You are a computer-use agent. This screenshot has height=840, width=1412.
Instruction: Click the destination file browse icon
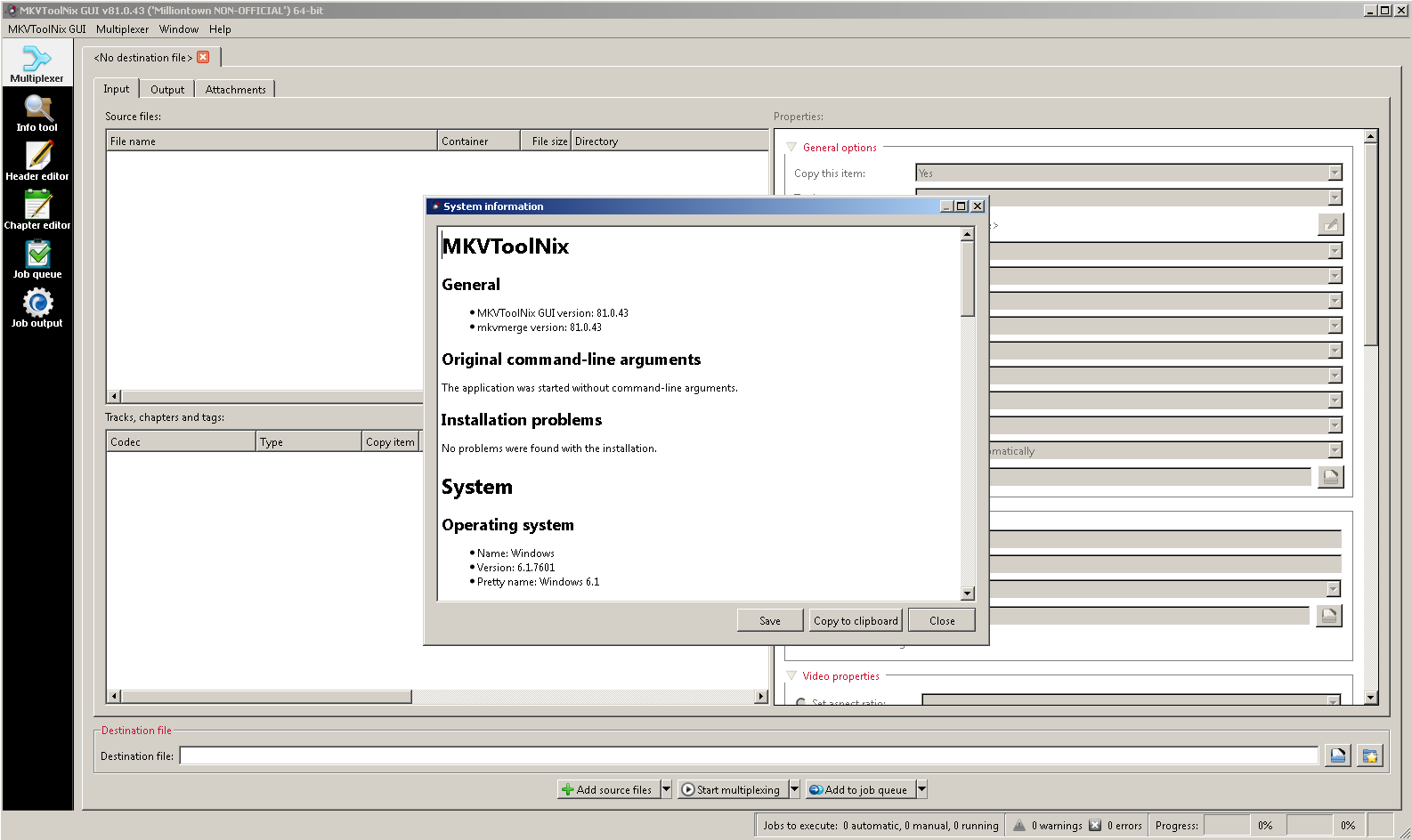click(1337, 755)
